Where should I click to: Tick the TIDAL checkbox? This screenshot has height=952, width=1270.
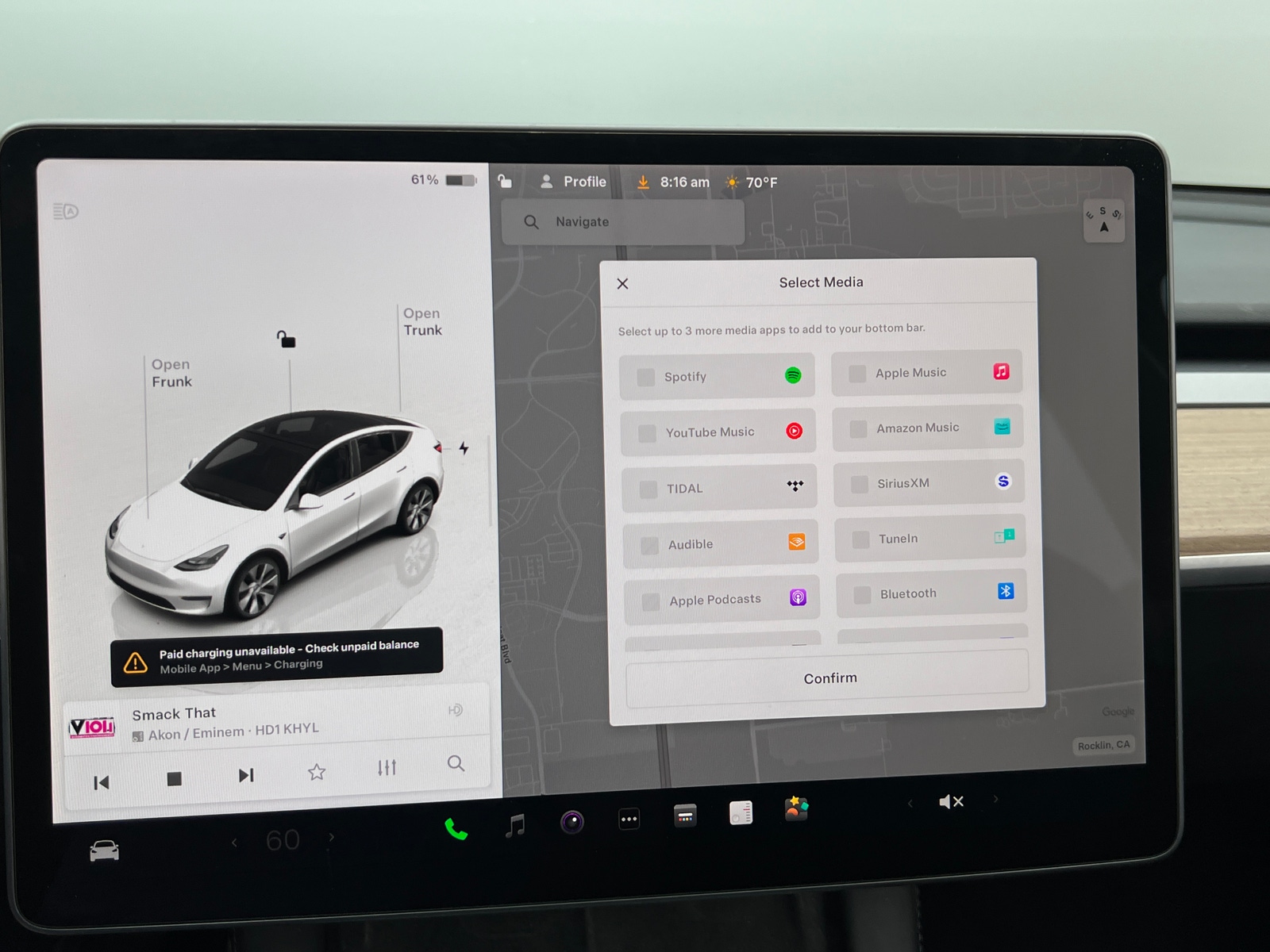pyautogui.click(x=648, y=489)
